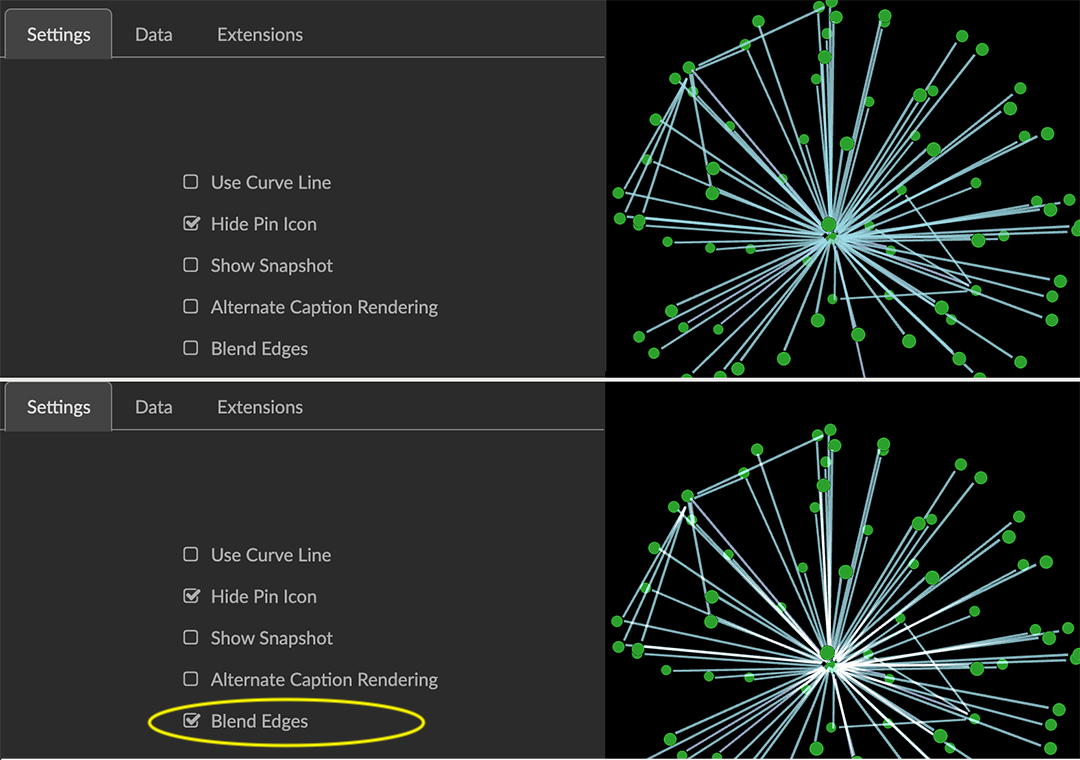This screenshot has height=760, width=1080.
Task: Enable Use Curve Line in the upper panel
Action: click(191, 182)
